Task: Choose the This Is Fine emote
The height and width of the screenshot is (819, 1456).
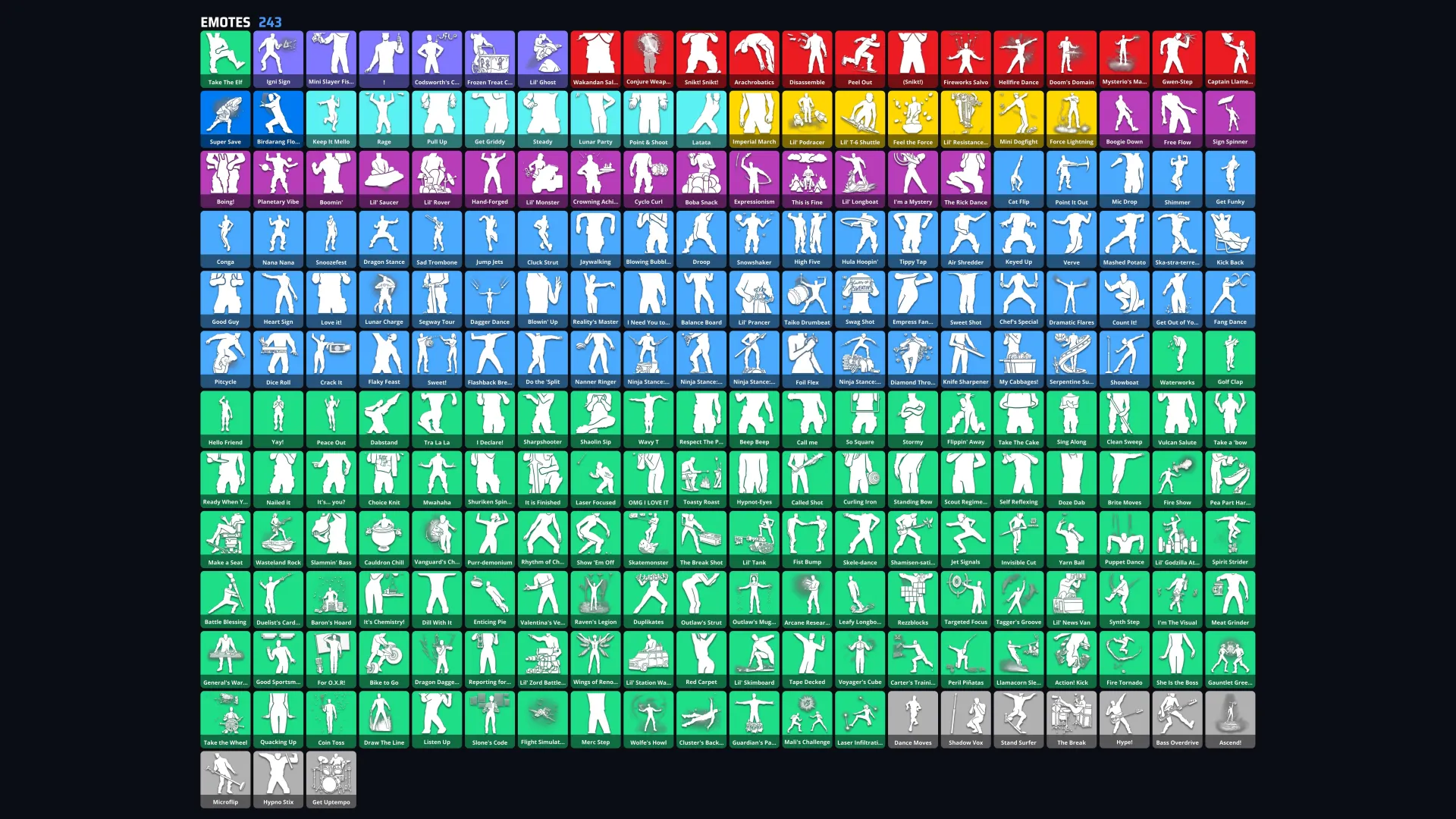Action: [807, 179]
